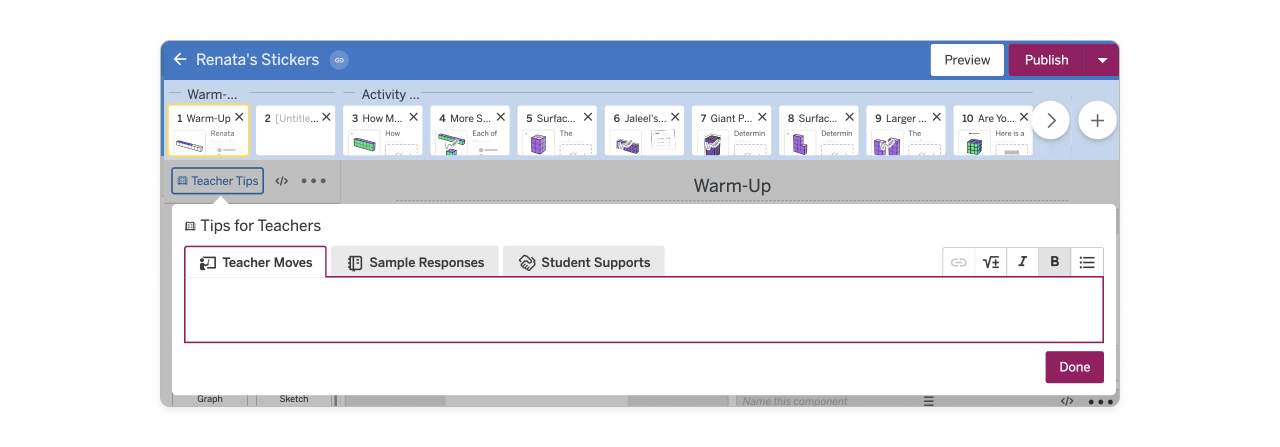Toggle bulleted list formatting
This screenshot has width=1280, height=447.
(1087, 262)
